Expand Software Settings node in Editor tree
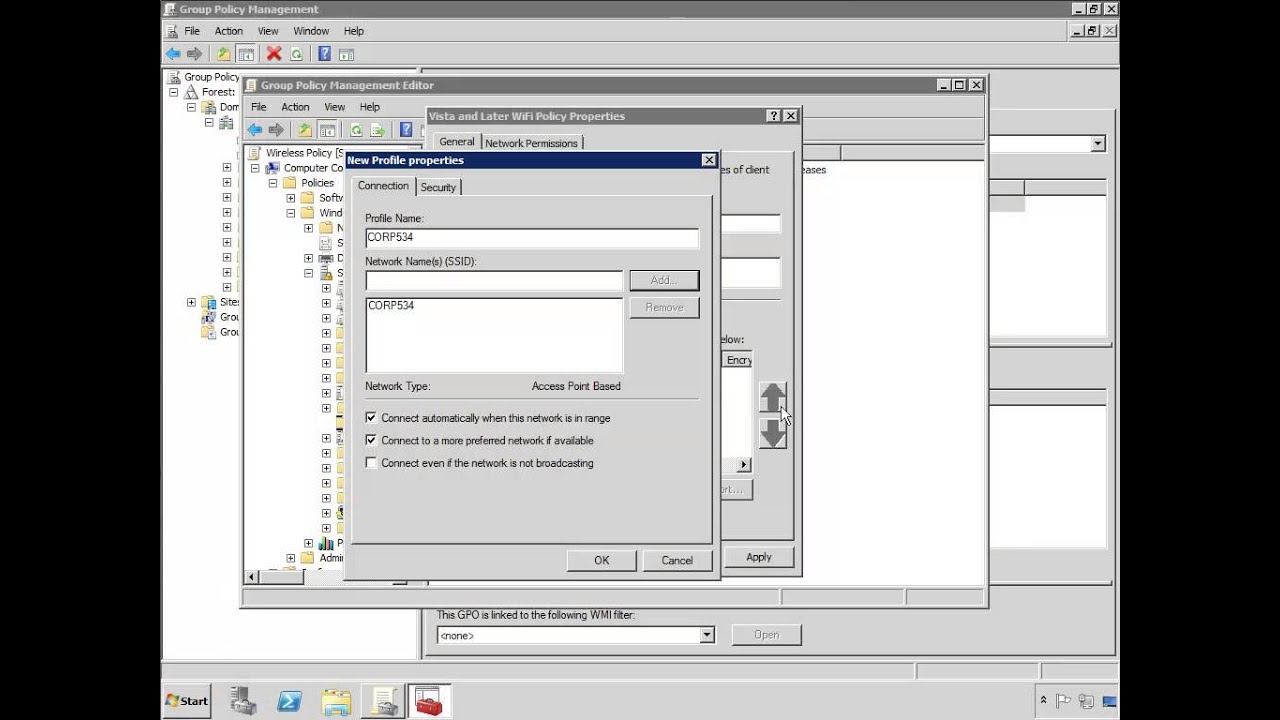The width and height of the screenshot is (1280, 720). click(291, 198)
